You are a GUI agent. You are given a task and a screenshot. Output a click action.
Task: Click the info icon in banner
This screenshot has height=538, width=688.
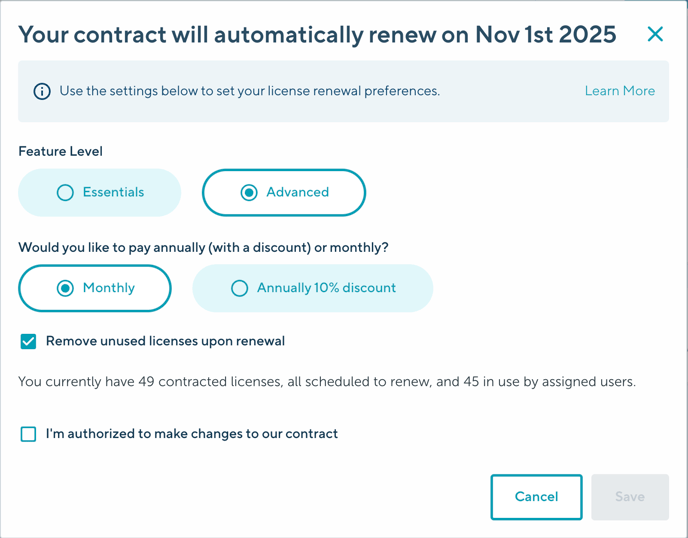pyautogui.click(x=42, y=91)
